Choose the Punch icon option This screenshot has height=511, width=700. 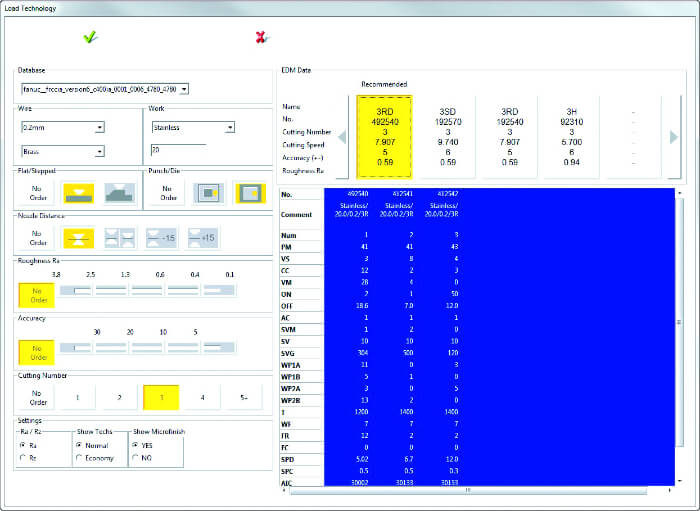coord(208,193)
